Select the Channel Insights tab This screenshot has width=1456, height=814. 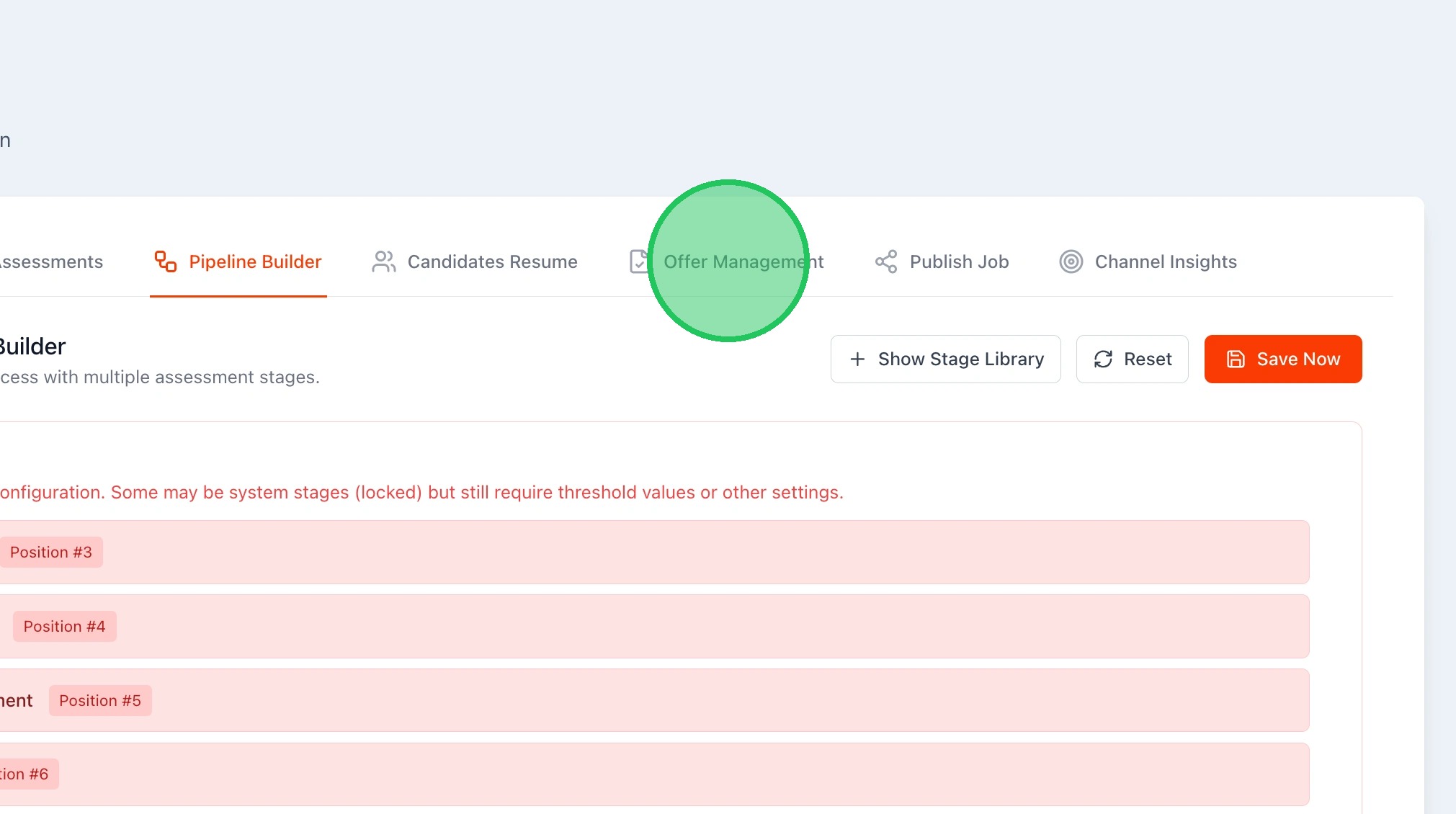tap(1165, 261)
